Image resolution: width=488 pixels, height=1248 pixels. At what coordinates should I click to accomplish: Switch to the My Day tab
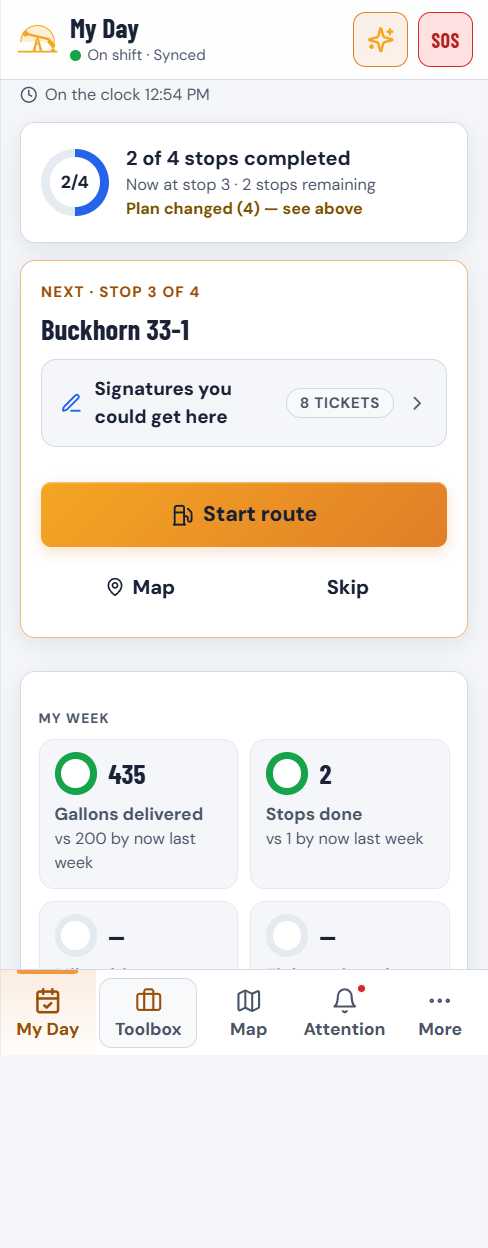tap(48, 1012)
